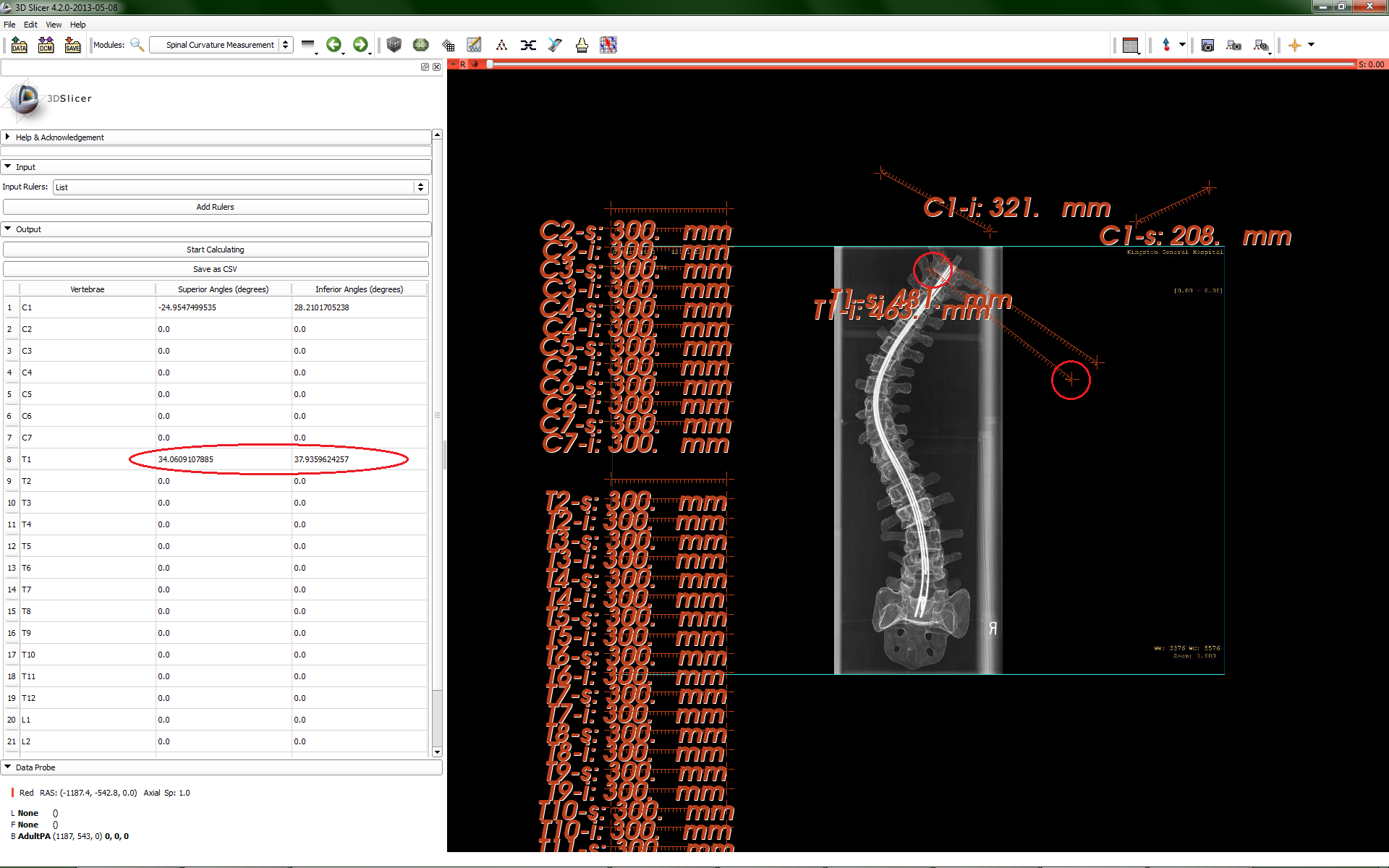Open module search magnifier icon
The height and width of the screenshot is (868, 1389).
tap(137, 45)
